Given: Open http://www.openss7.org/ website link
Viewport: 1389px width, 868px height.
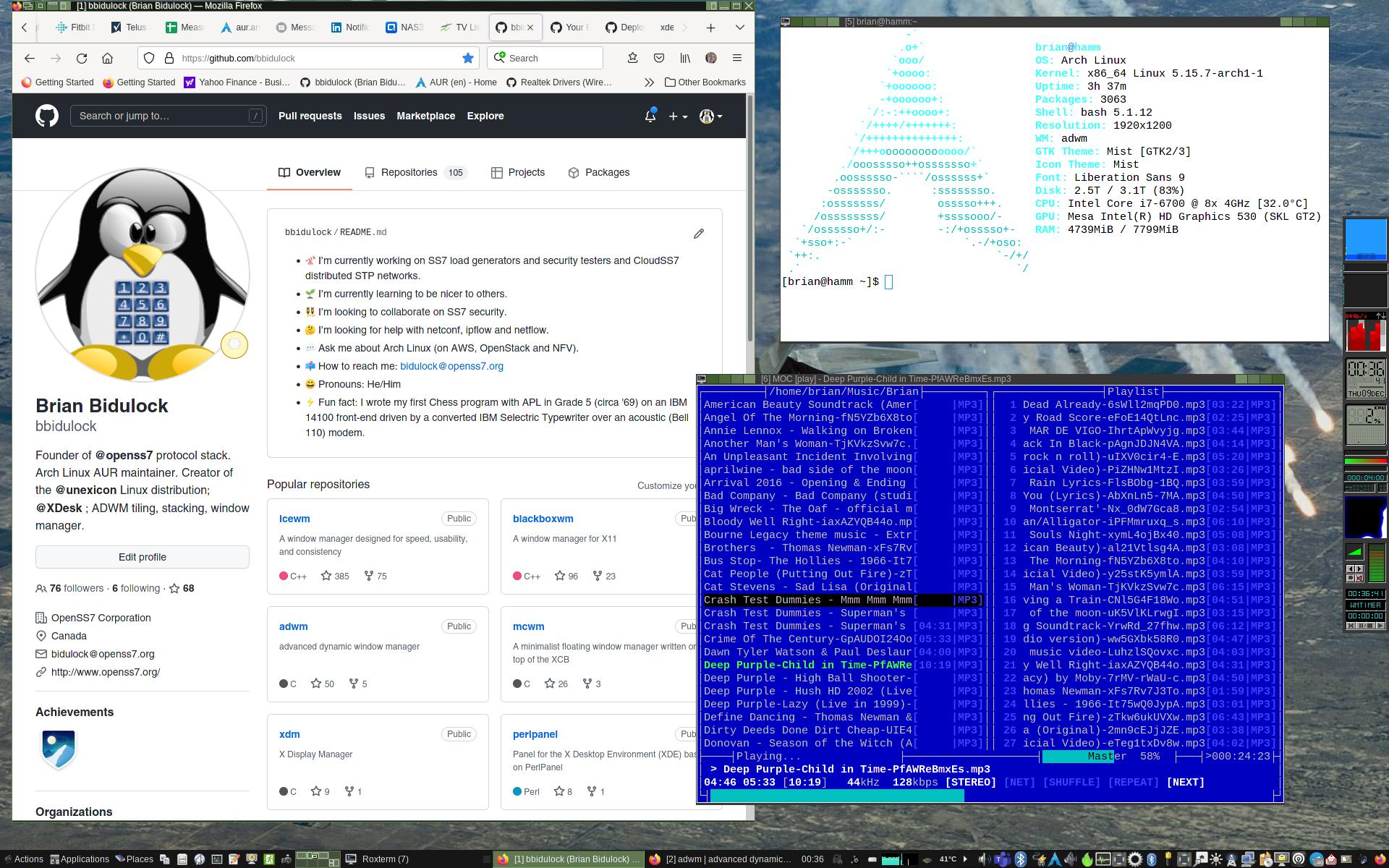Looking at the screenshot, I should (106, 672).
